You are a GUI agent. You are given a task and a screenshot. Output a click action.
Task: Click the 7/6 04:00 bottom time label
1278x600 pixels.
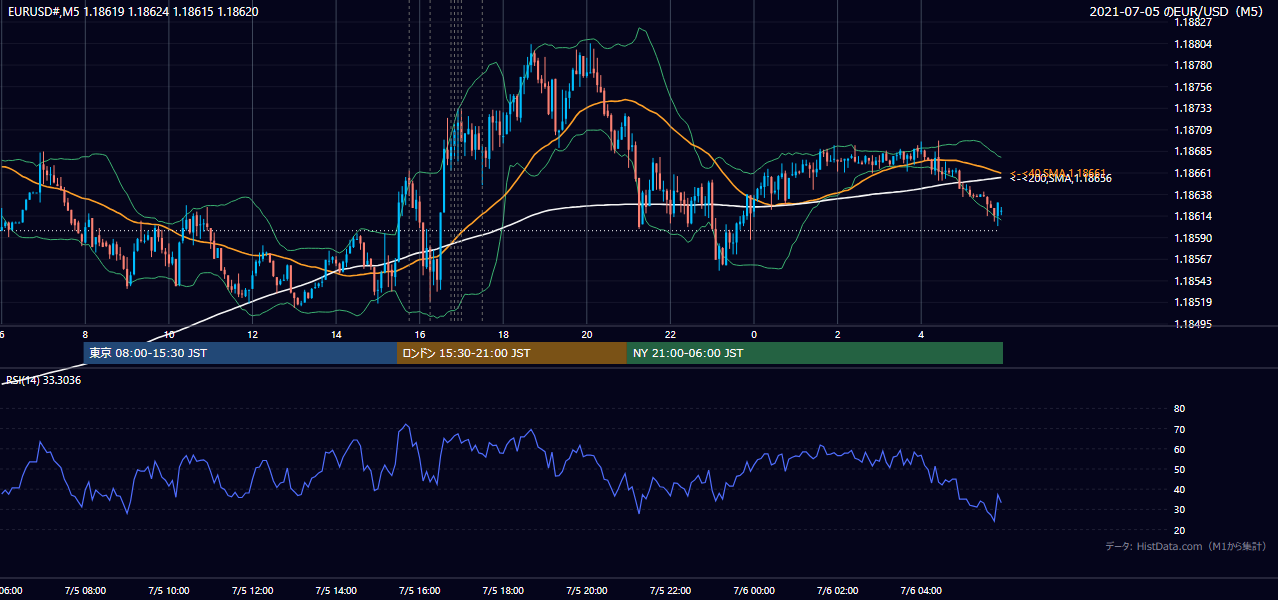[x=921, y=591]
